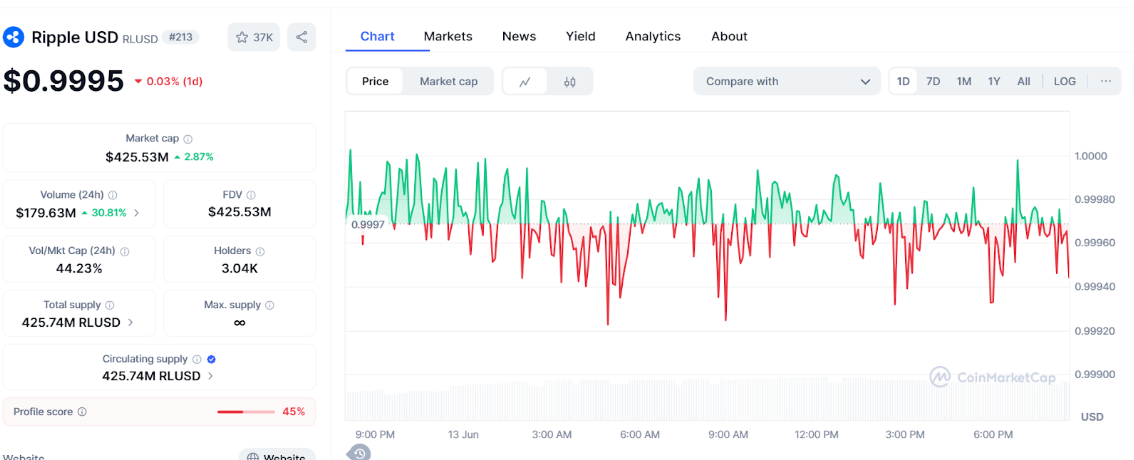Screen dimensions: 1134x460
Task: Click the Market cap info icon
Action: click(188, 139)
